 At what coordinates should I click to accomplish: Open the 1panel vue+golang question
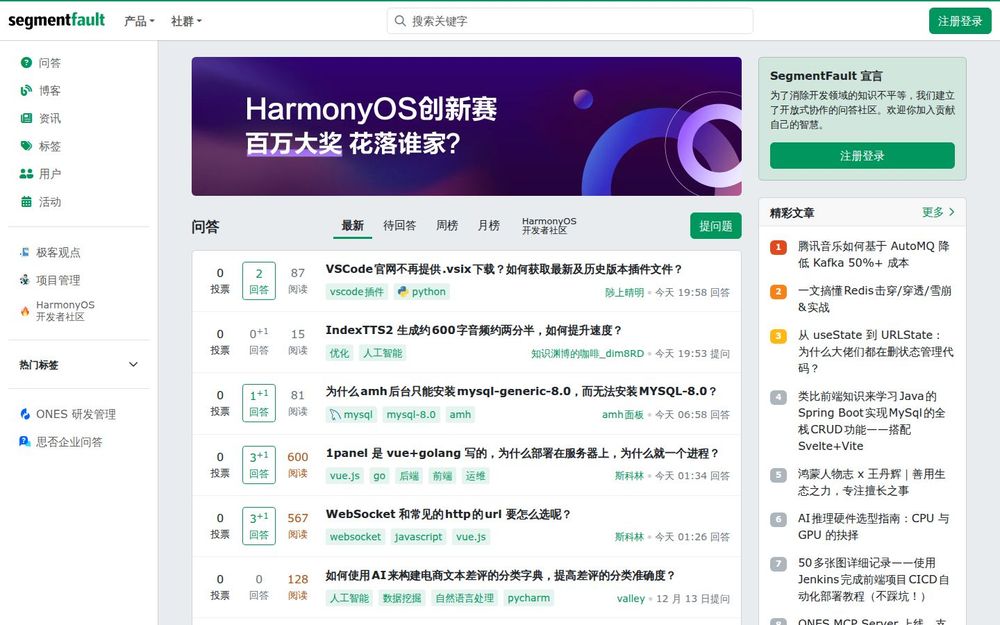pyautogui.click(x=522, y=453)
